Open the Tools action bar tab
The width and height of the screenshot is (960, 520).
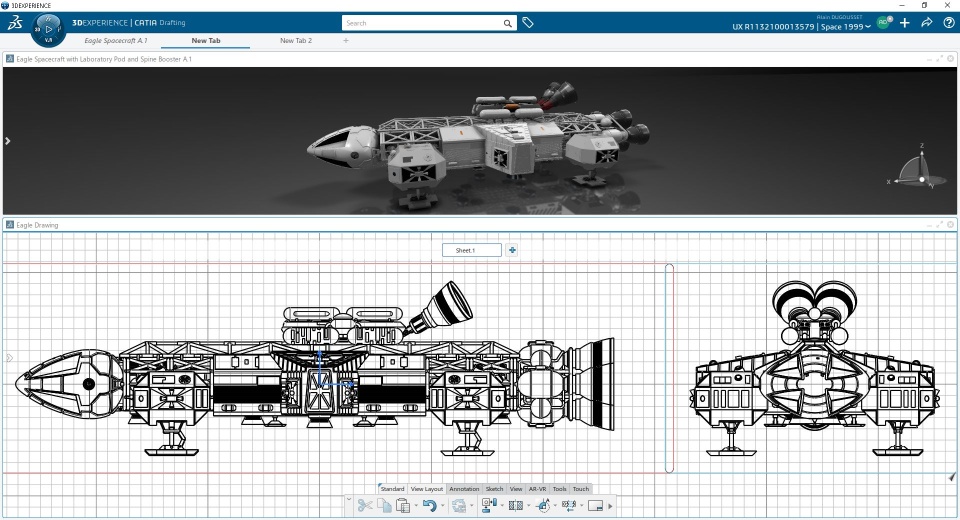pos(560,489)
